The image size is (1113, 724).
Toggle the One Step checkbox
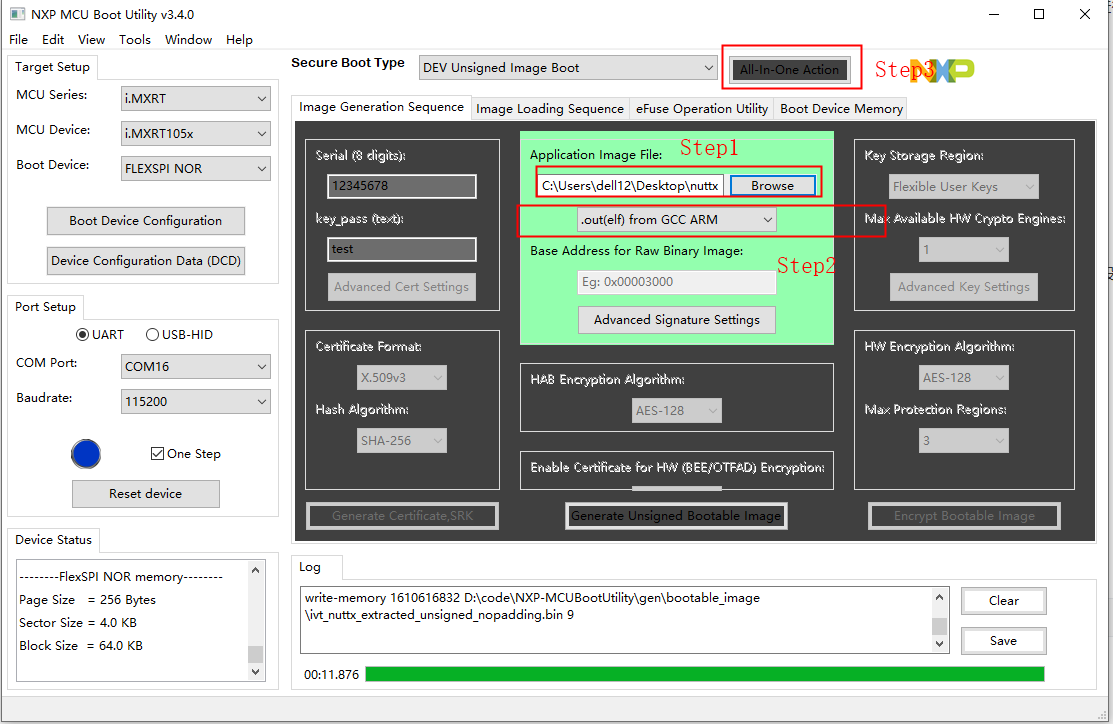click(x=158, y=454)
